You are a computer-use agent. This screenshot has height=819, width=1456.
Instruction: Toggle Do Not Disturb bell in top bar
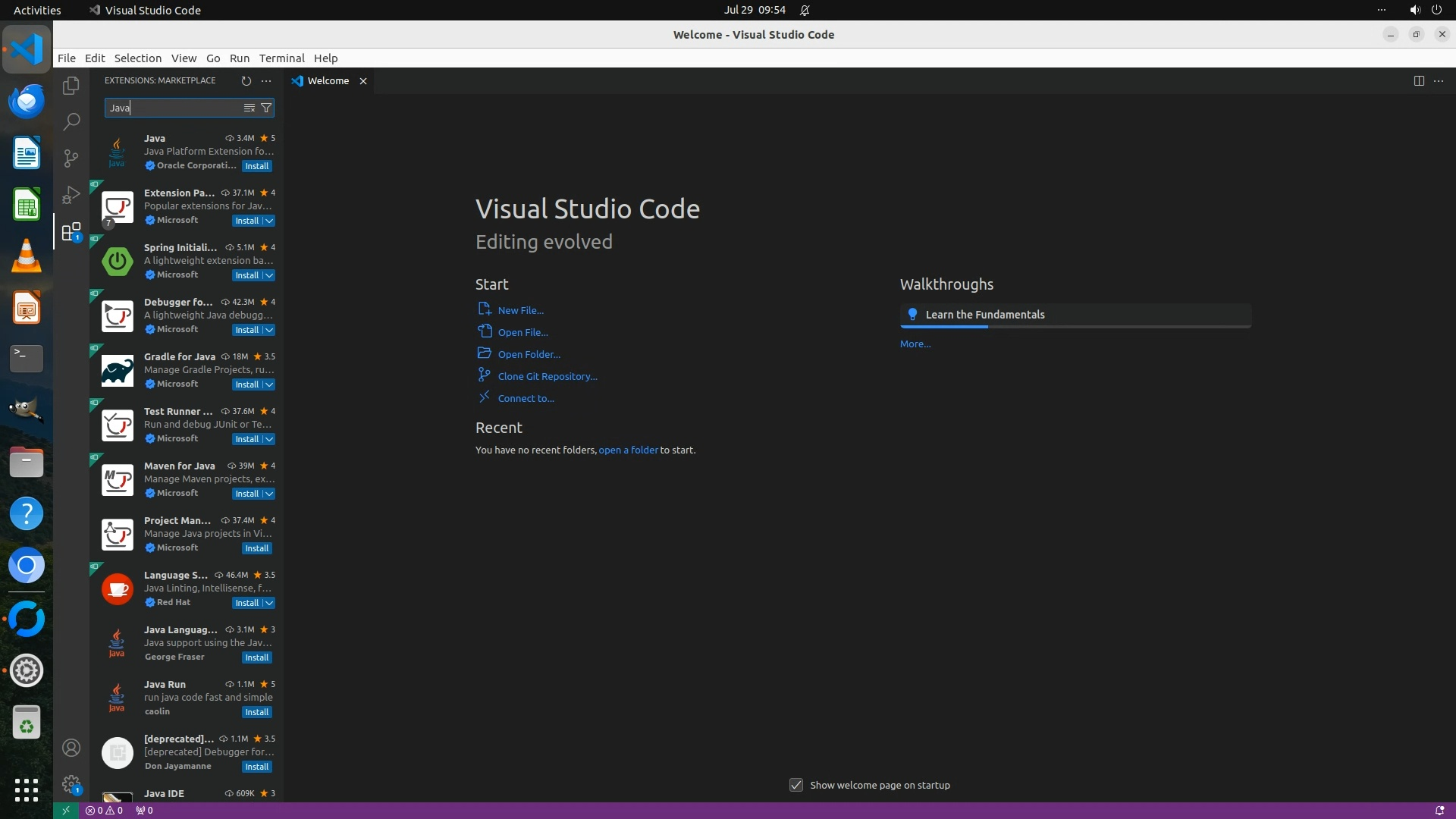click(x=805, y=10)
